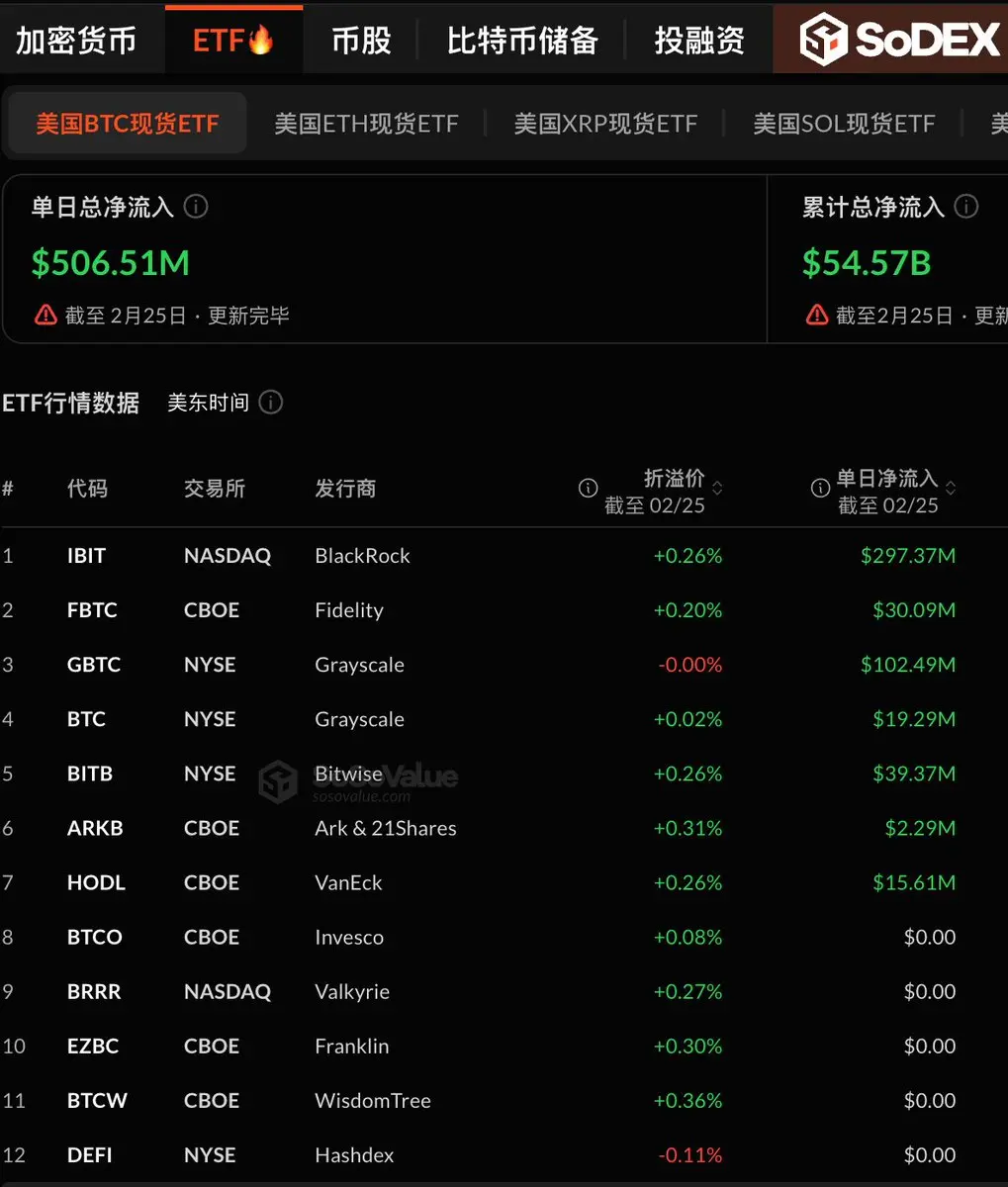1008x1187 pixels.
Task: Click info icon beside 单日总净流入
Action: coord(196,206)
